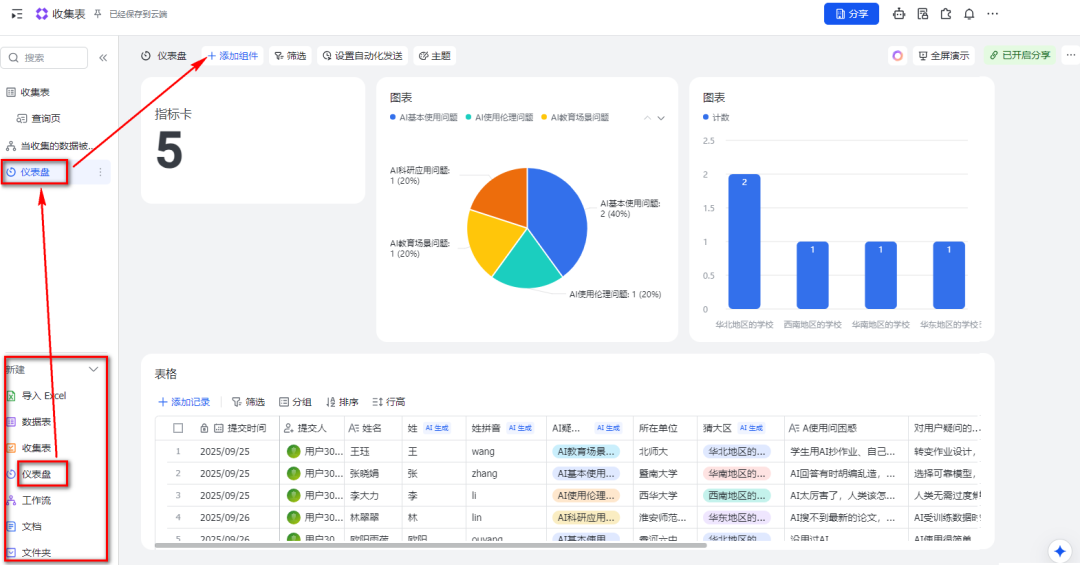Toggle the sidebar outline icon at top-left
This screenshot has height=565, width=1080.
tap(17, 14)
